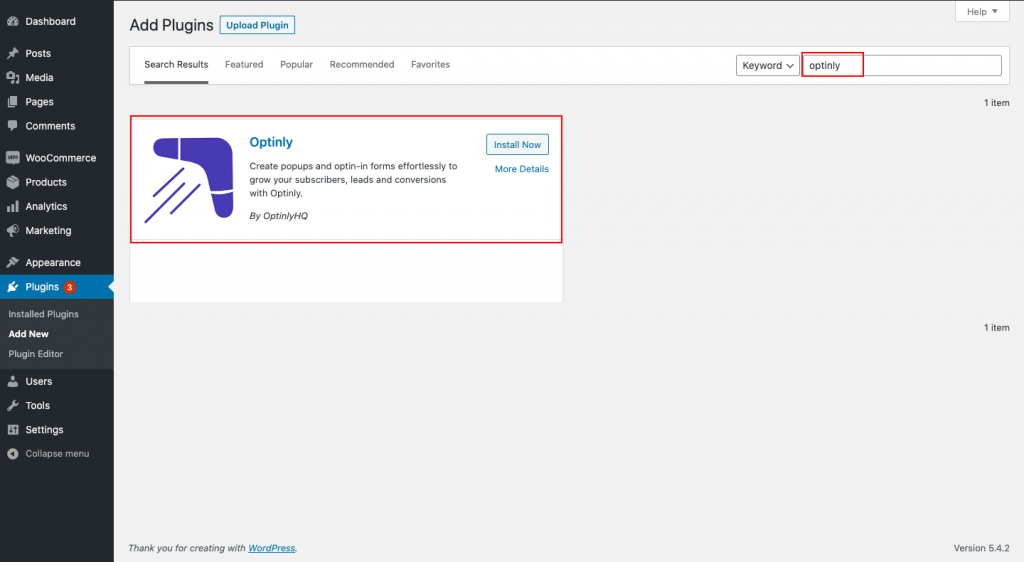Click the WooCommerce logo icon
1024x562 pixels.
point(12,158)
